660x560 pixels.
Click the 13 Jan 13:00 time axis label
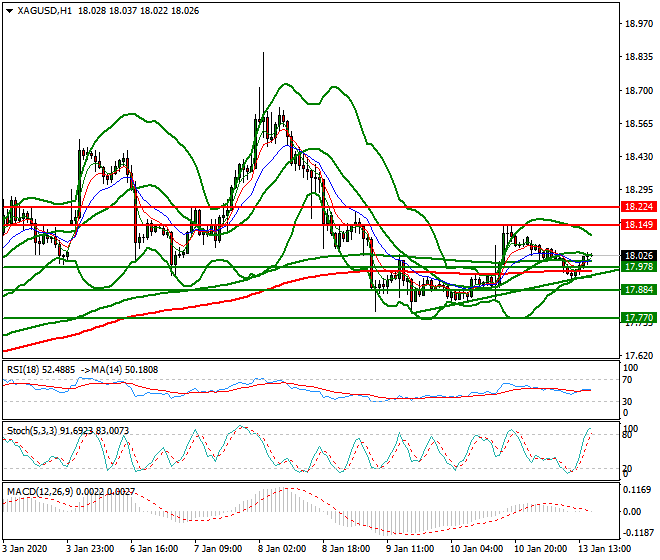click(604, 549)
